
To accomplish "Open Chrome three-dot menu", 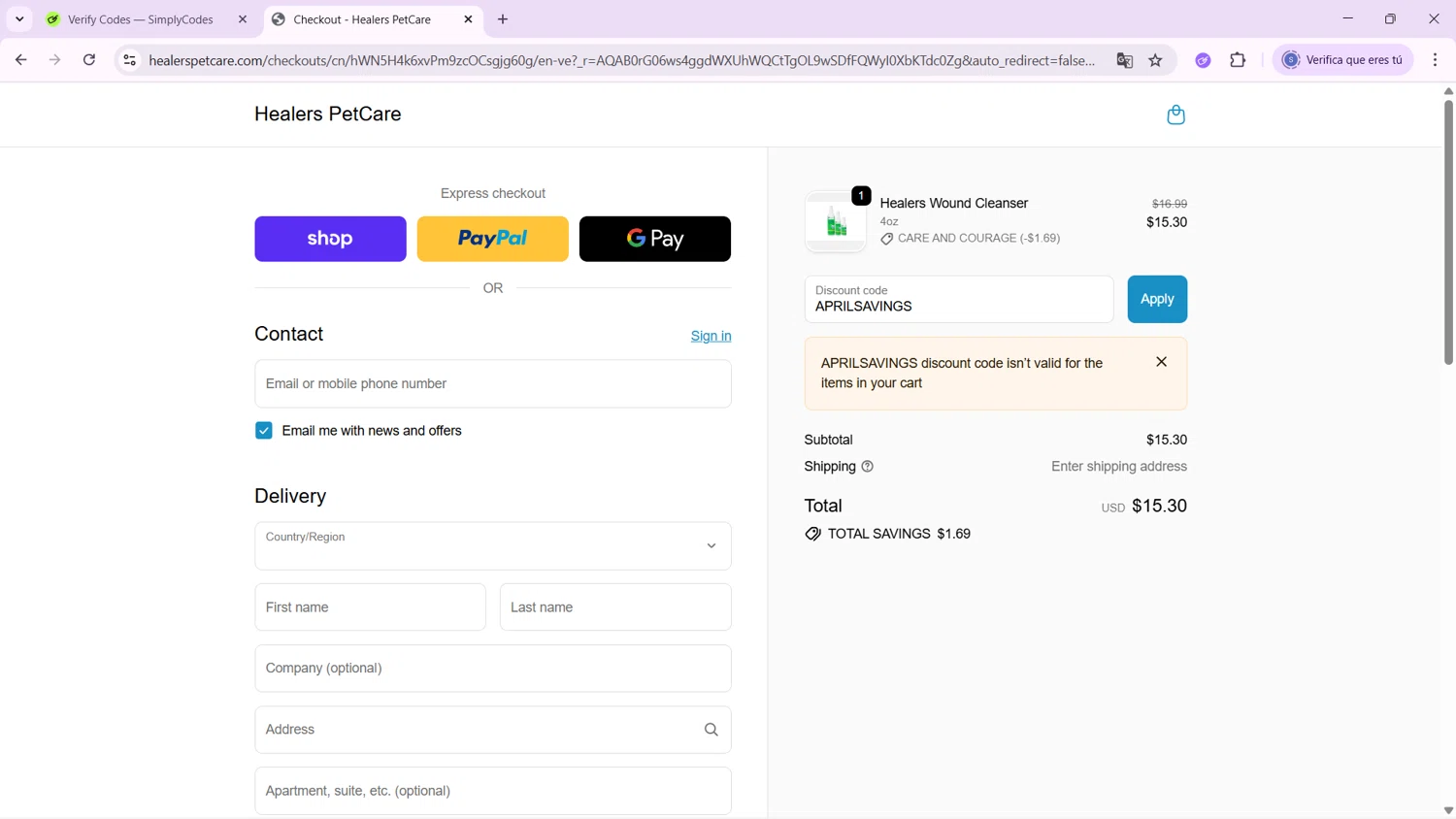I will tap(1435, 60).
